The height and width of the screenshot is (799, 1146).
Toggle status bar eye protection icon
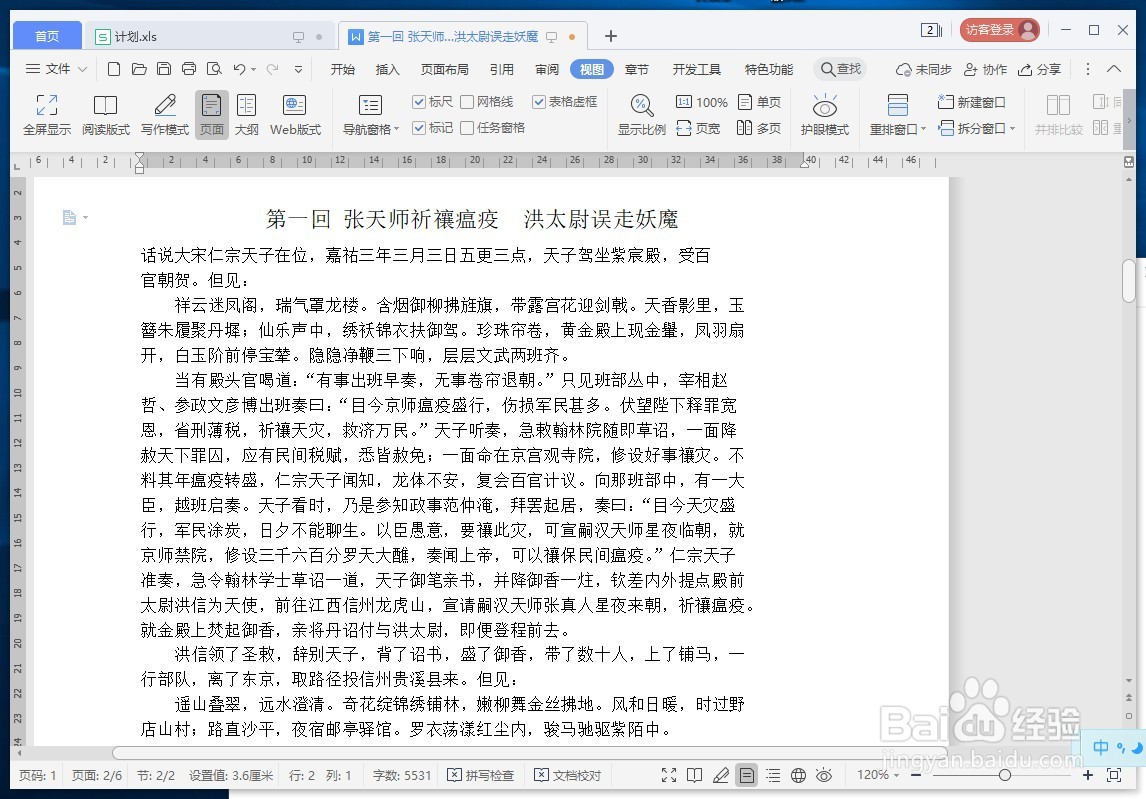pyautogui.click(x=824, y=775)
